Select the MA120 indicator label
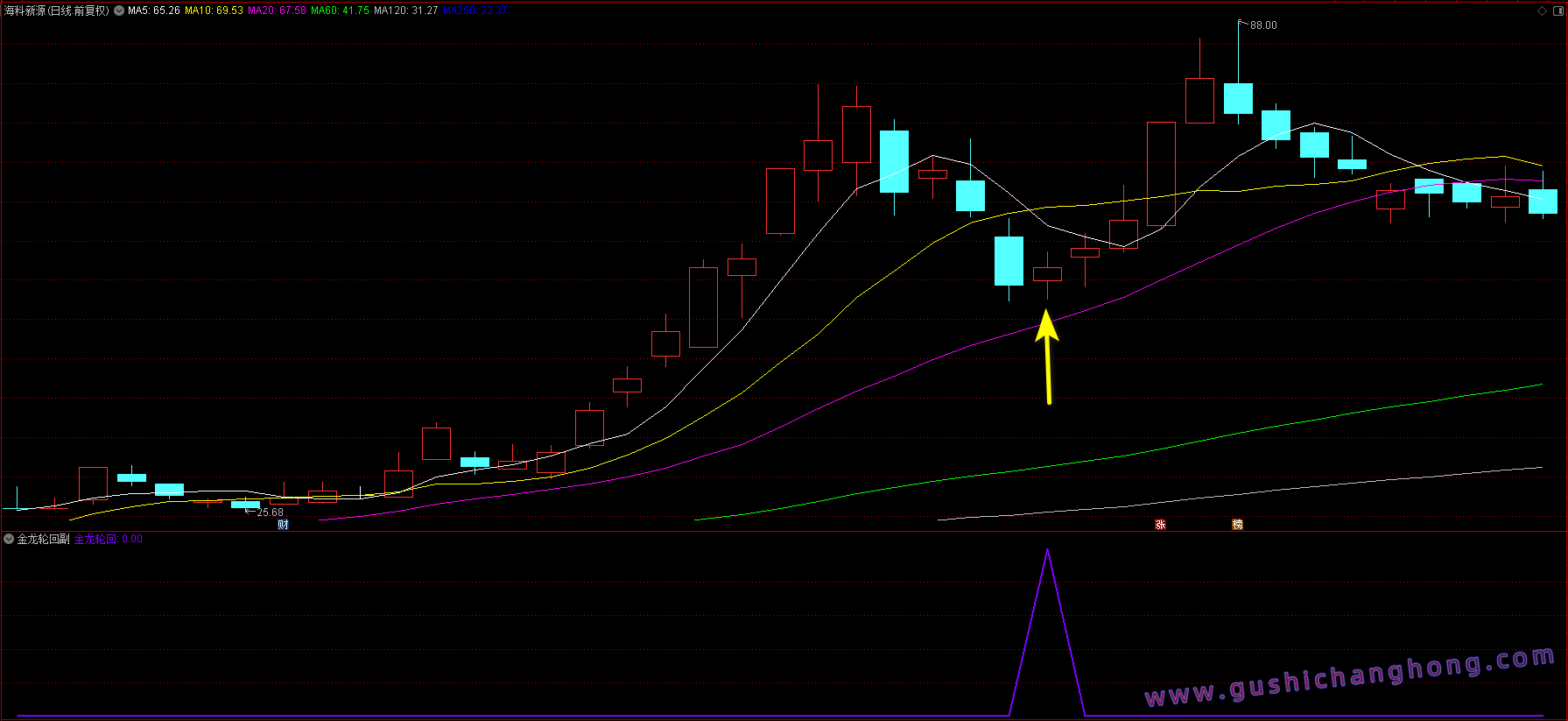Image resolution: width=1568 pixels, height=721 pixels. tap(405, 11)
